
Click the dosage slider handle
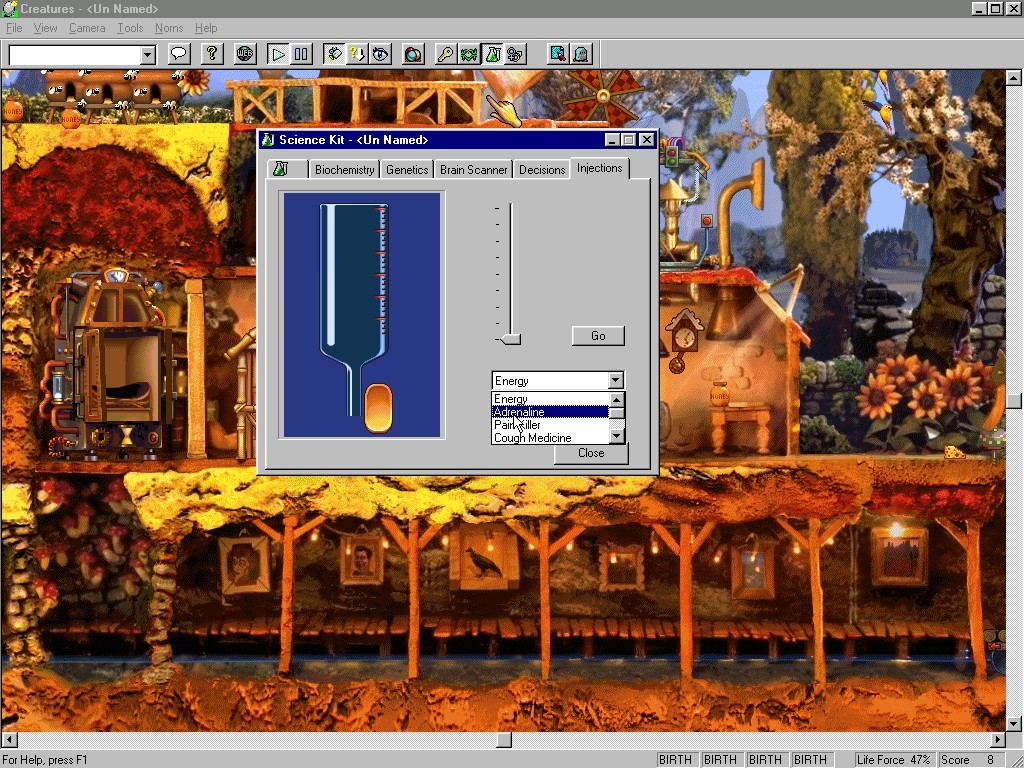point(510,339)
